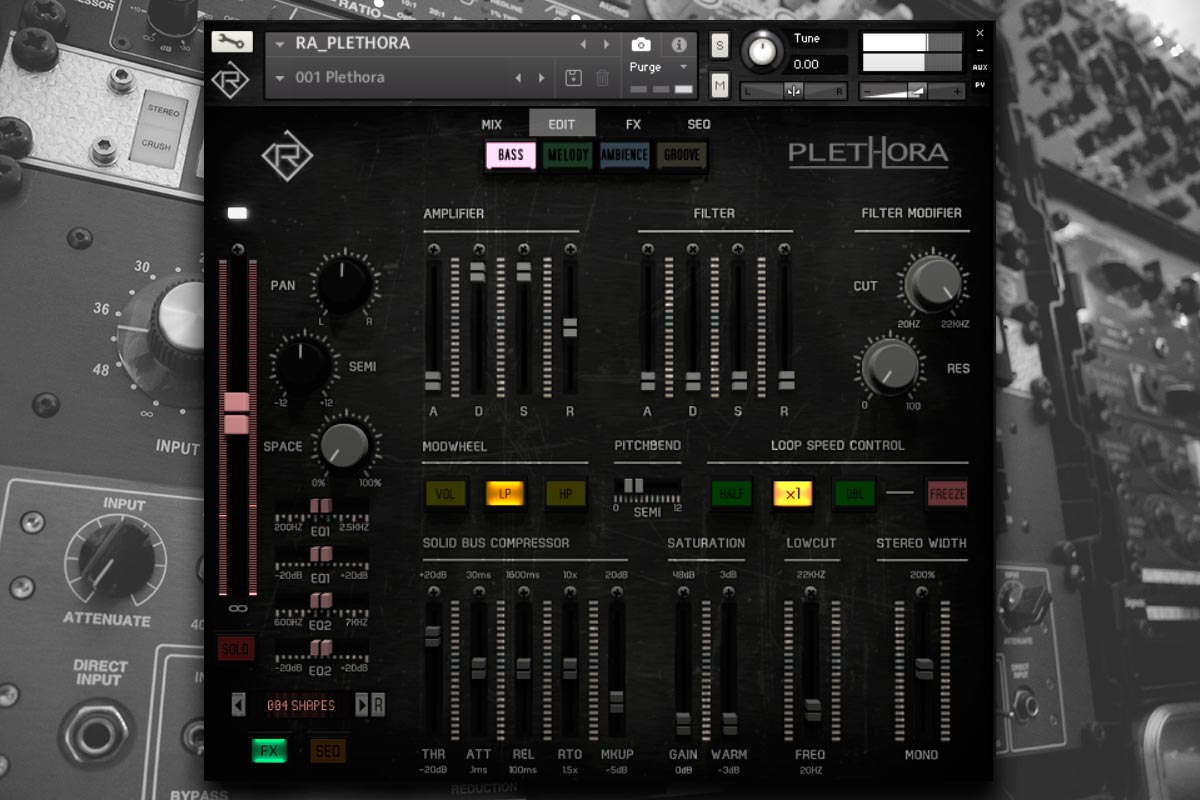Click the screw icon above the Stereo Width slider
The image size is (1200, 800).
tap(923, 591)
